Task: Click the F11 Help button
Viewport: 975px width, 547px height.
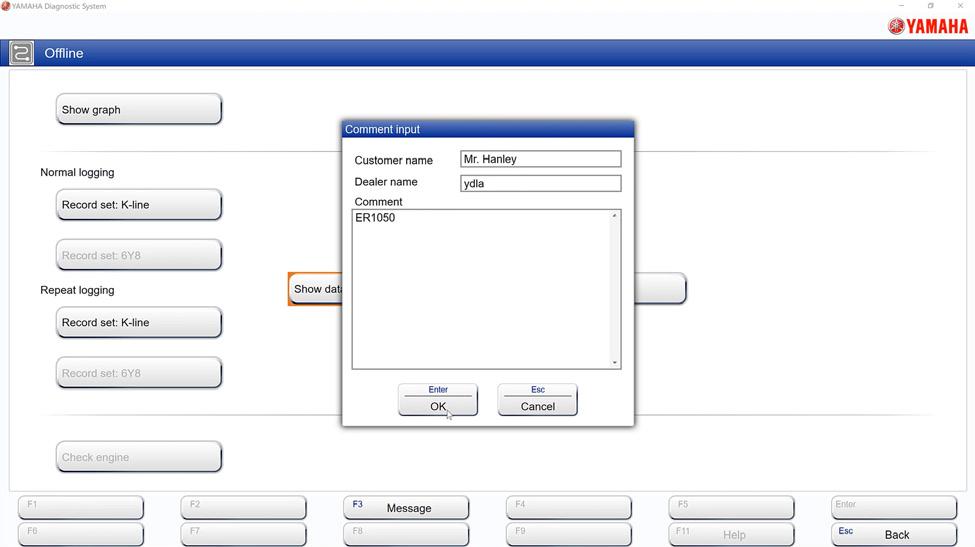Action: (731, 534)
